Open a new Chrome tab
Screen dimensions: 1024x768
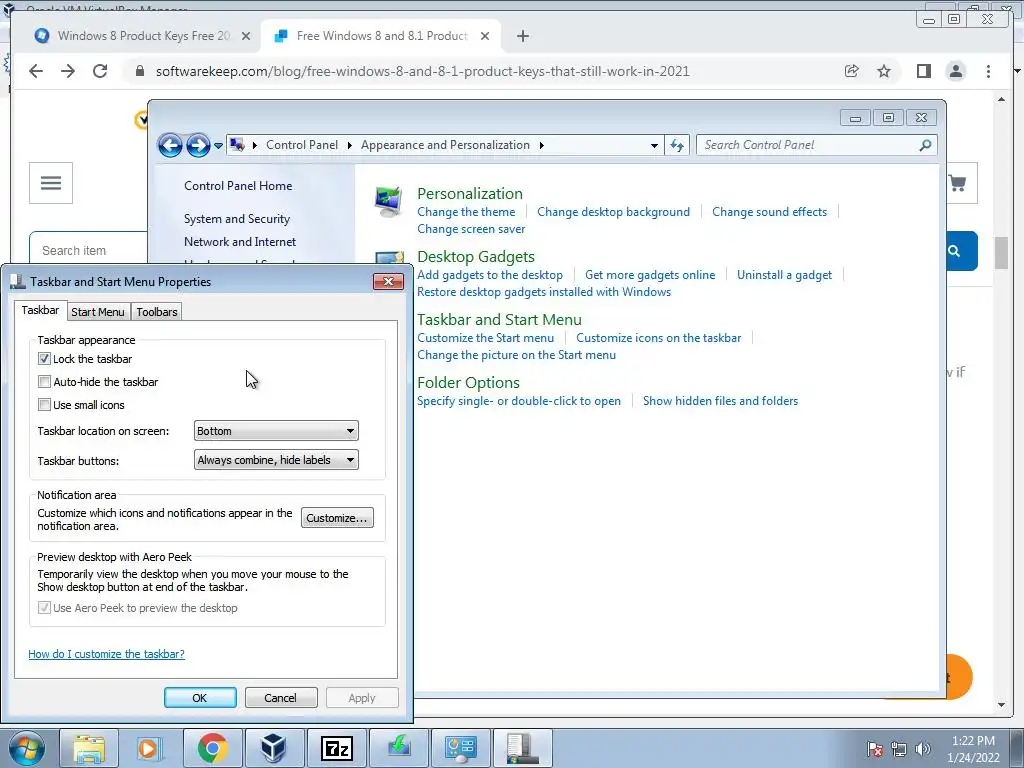click(x=522, y=36)
